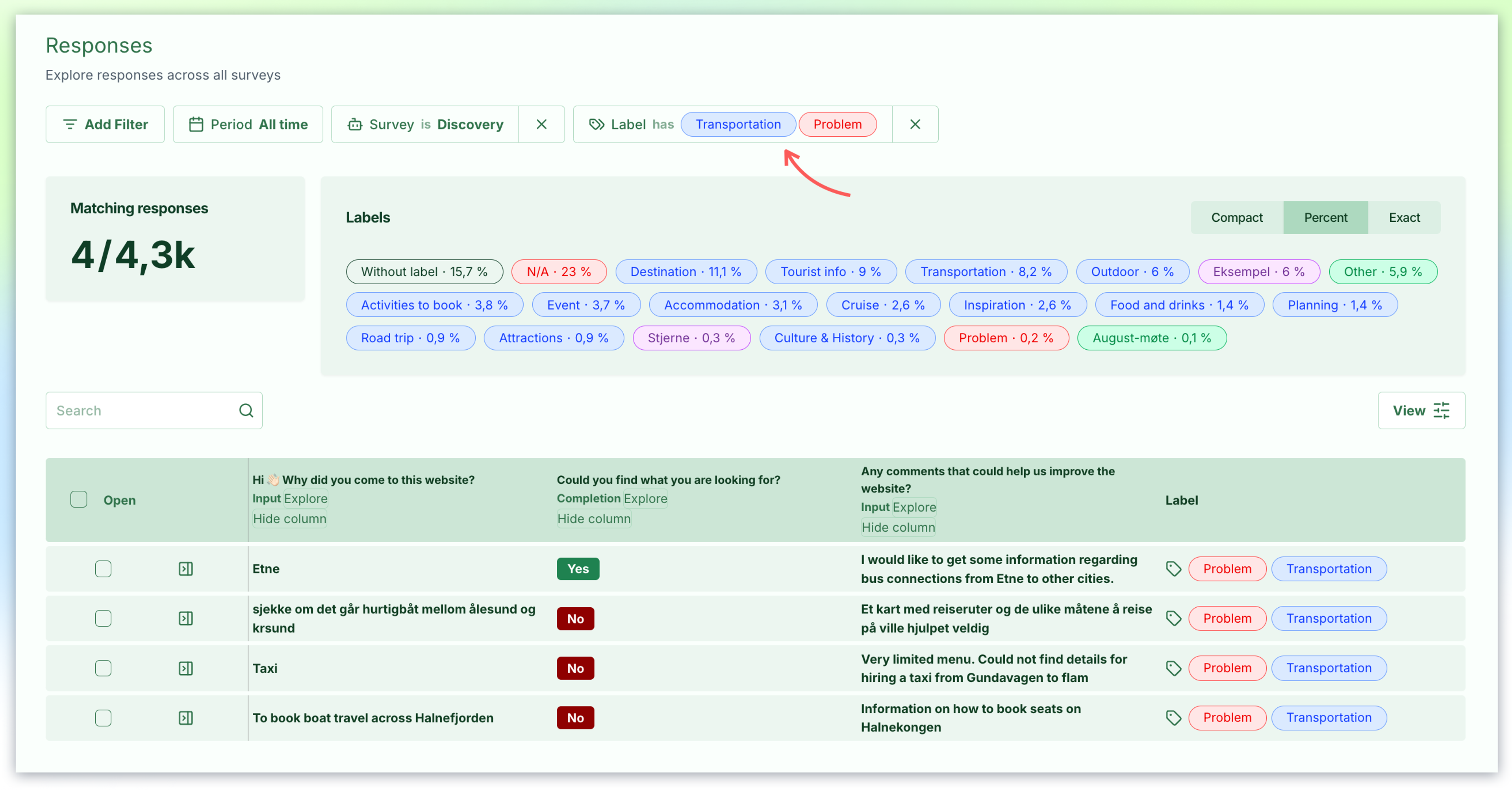The width and height of the screenshot is (1512, 790).
Task: Click tag icon in Taxi row
Action: pyautogui.click(x=1173, y=668)
